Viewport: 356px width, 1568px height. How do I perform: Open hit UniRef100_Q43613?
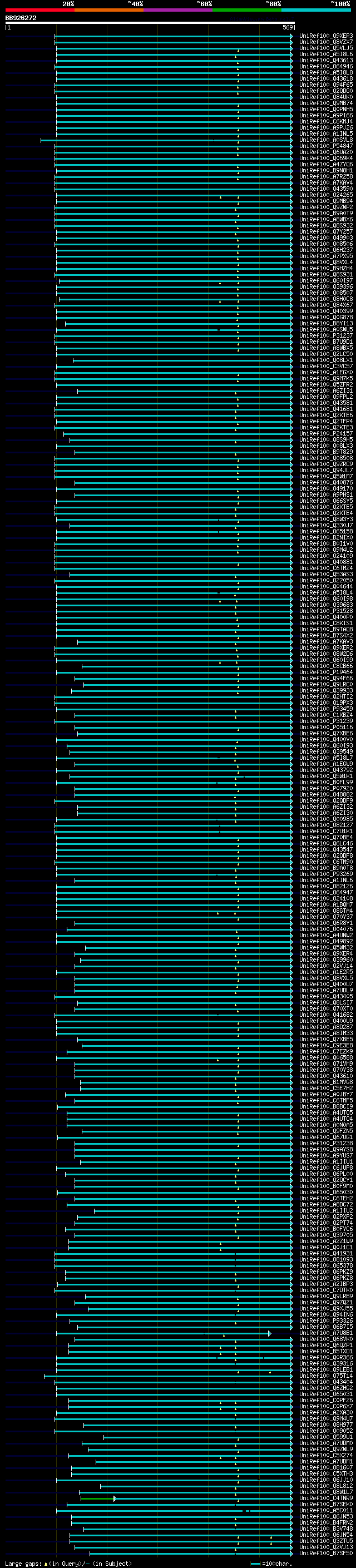[x=325, y=60]
